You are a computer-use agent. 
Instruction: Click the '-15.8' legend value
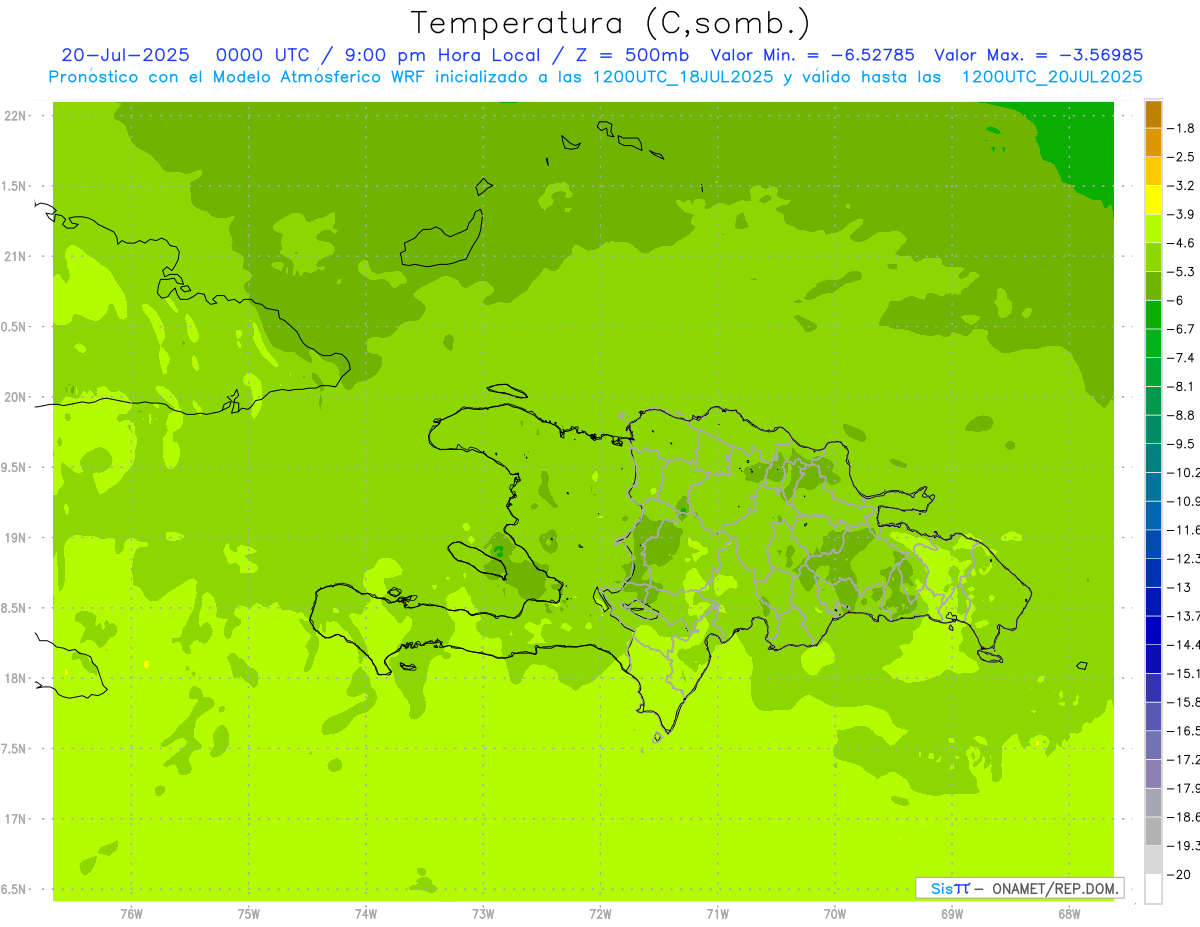(x=1184, y=702)
